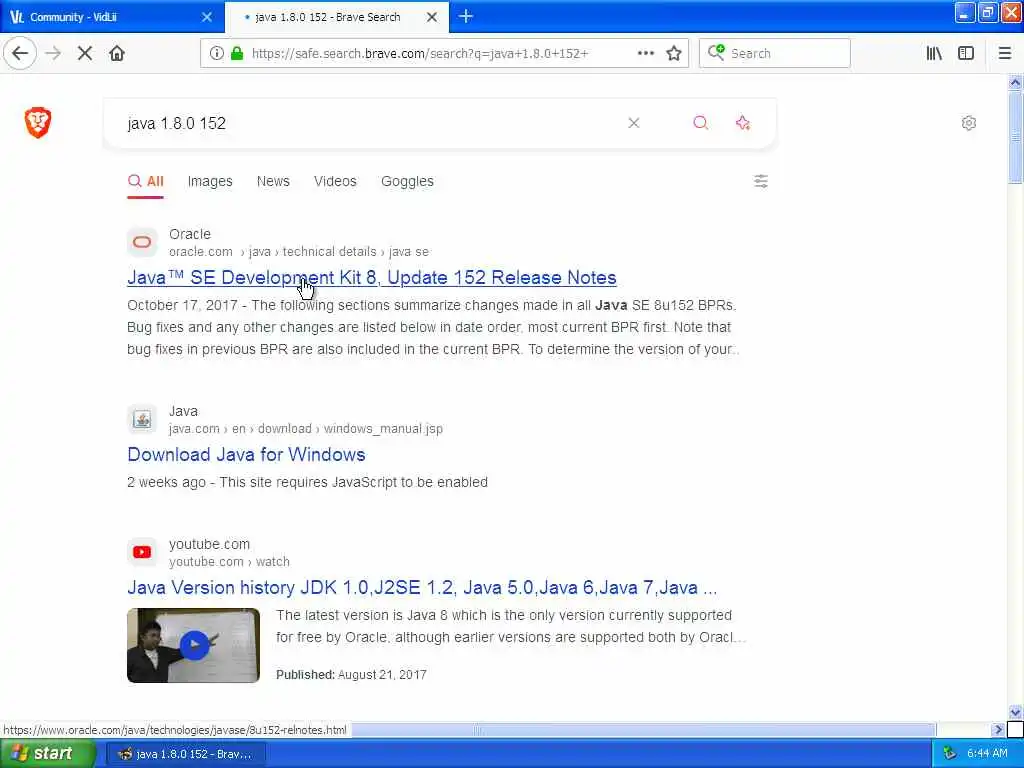The image size is (1024, 768).
Task: Stop page loading with X button
Action: click(x=85, y=54)
